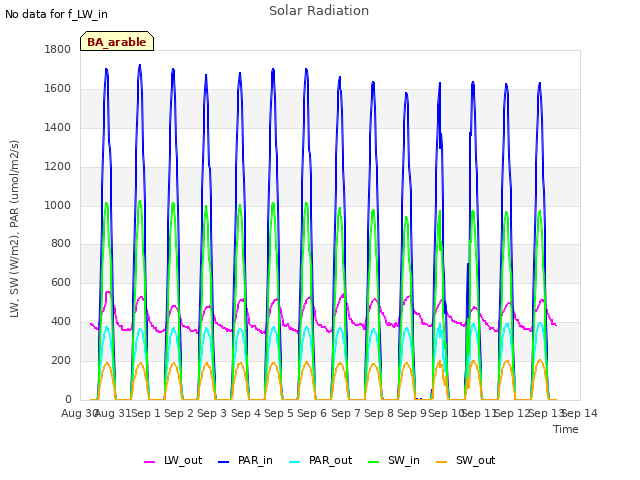Screen dimensions: 640x480
Task: Click the Sep 7 x-axis date label
Action: tap(346, 413)
